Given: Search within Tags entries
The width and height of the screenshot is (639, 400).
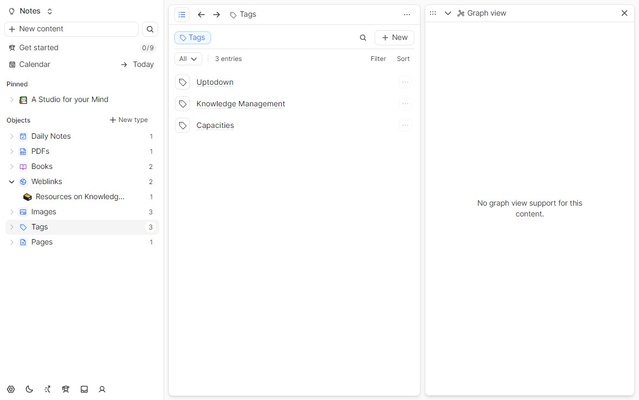Looking at the screenshot, I should click(363, 37).
